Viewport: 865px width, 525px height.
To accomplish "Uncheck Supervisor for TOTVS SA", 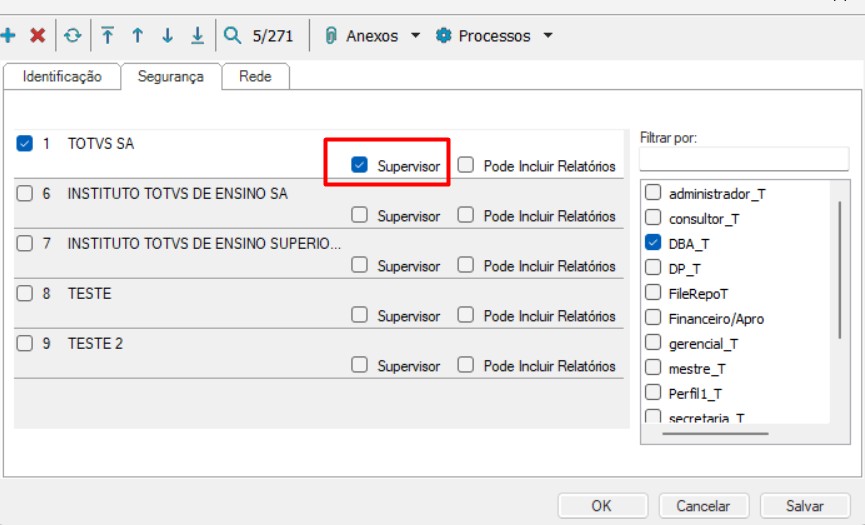I will pyautogui.click(x=359, y=164).
